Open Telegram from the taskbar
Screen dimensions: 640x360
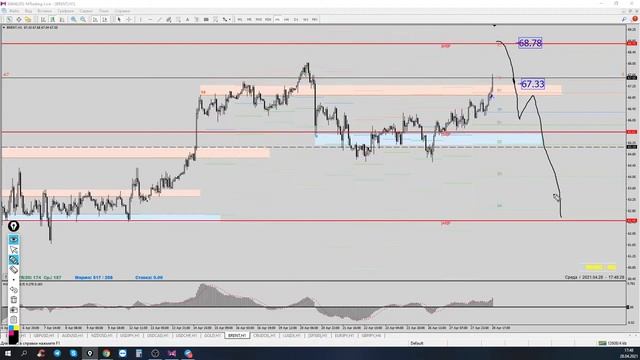click(57, 353)
